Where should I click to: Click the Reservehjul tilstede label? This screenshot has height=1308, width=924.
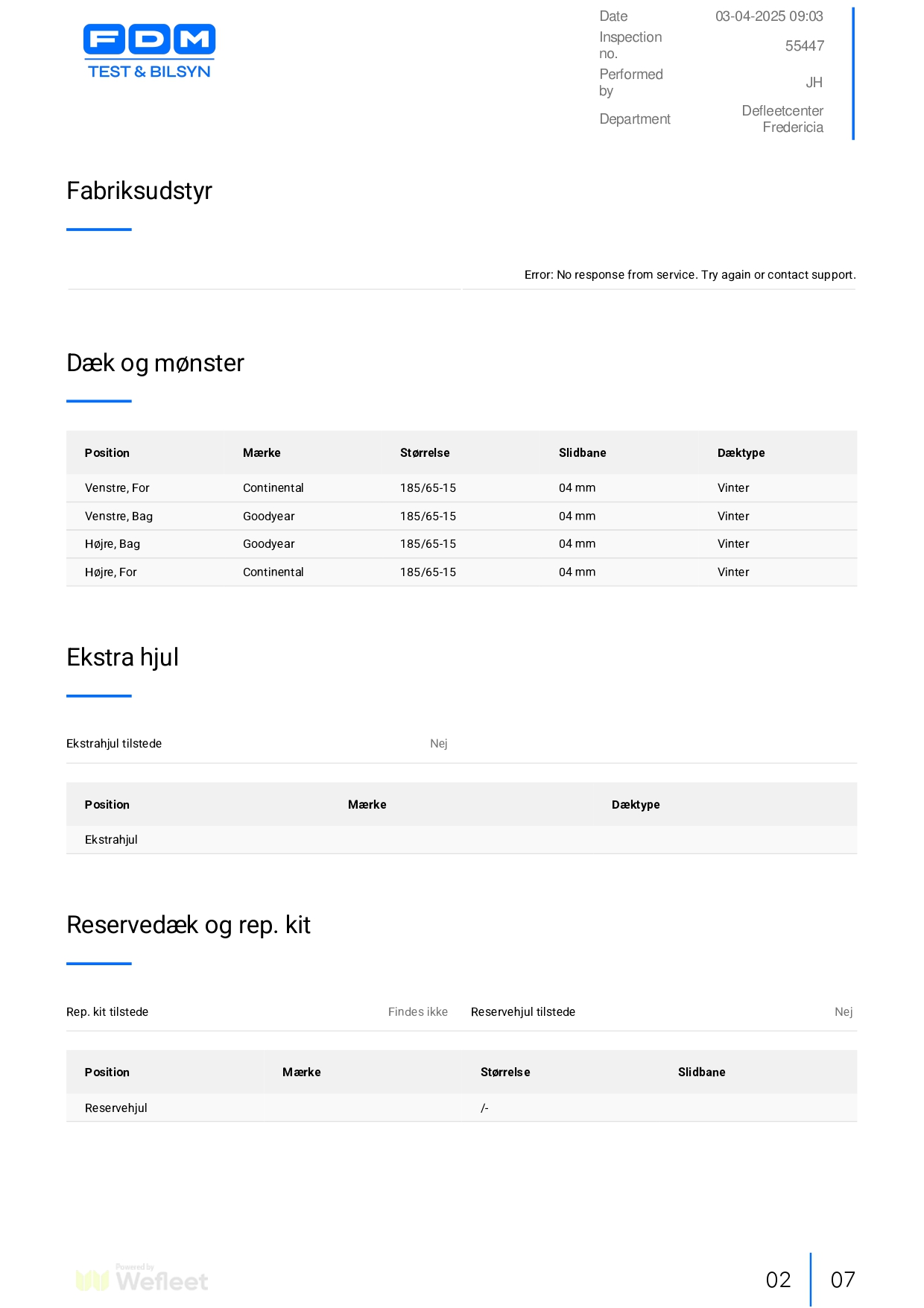click(523, 1012)
